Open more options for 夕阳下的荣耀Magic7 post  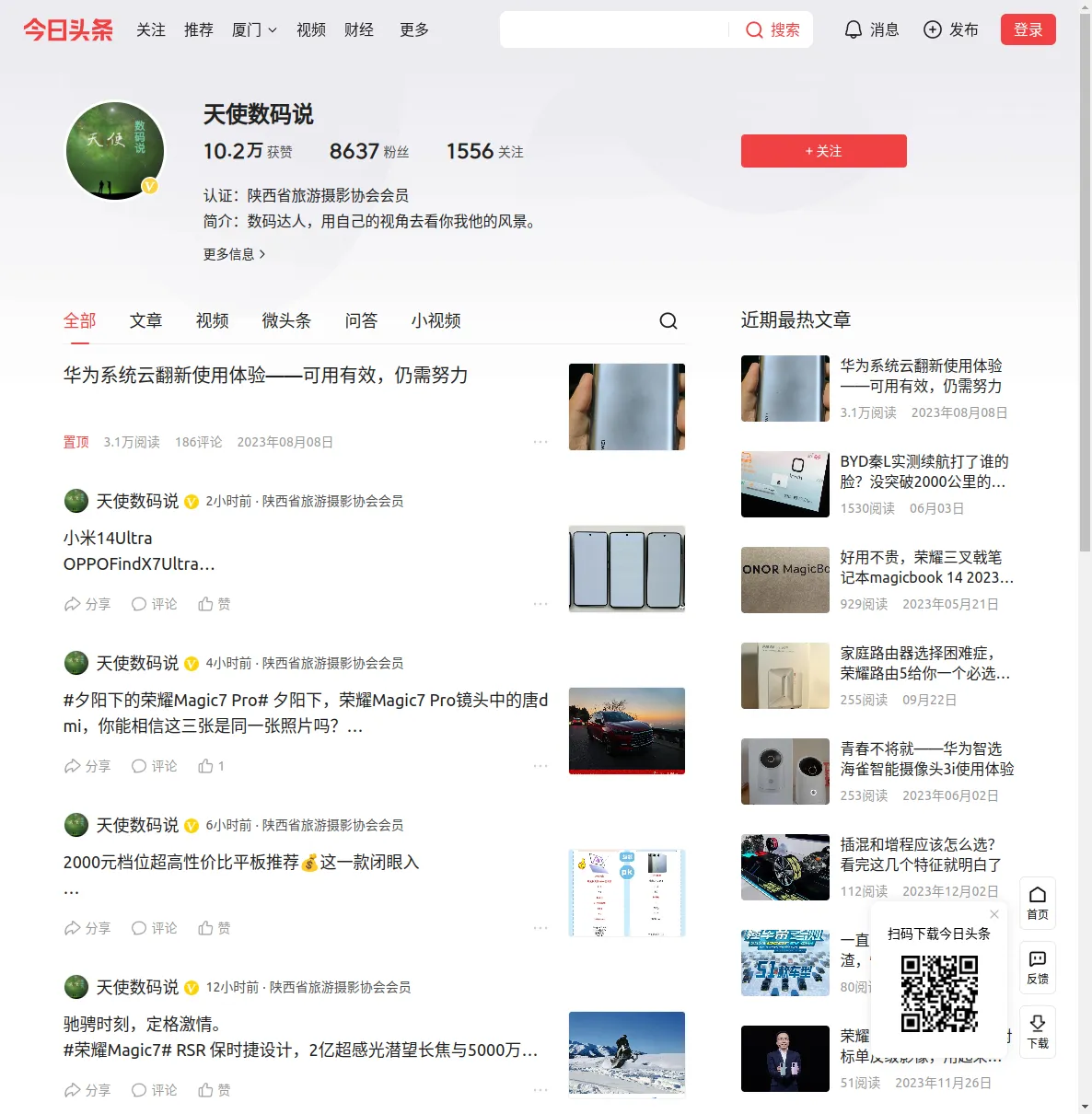click(x=540, y=766)
